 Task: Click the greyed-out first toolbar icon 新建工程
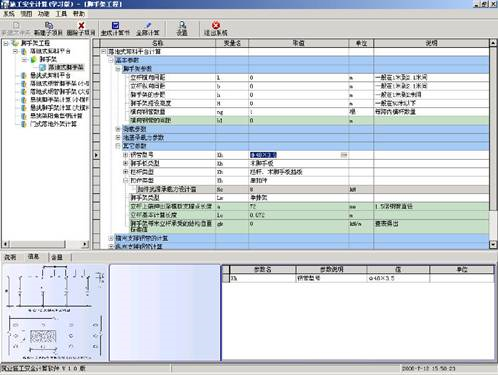[16, 25]
